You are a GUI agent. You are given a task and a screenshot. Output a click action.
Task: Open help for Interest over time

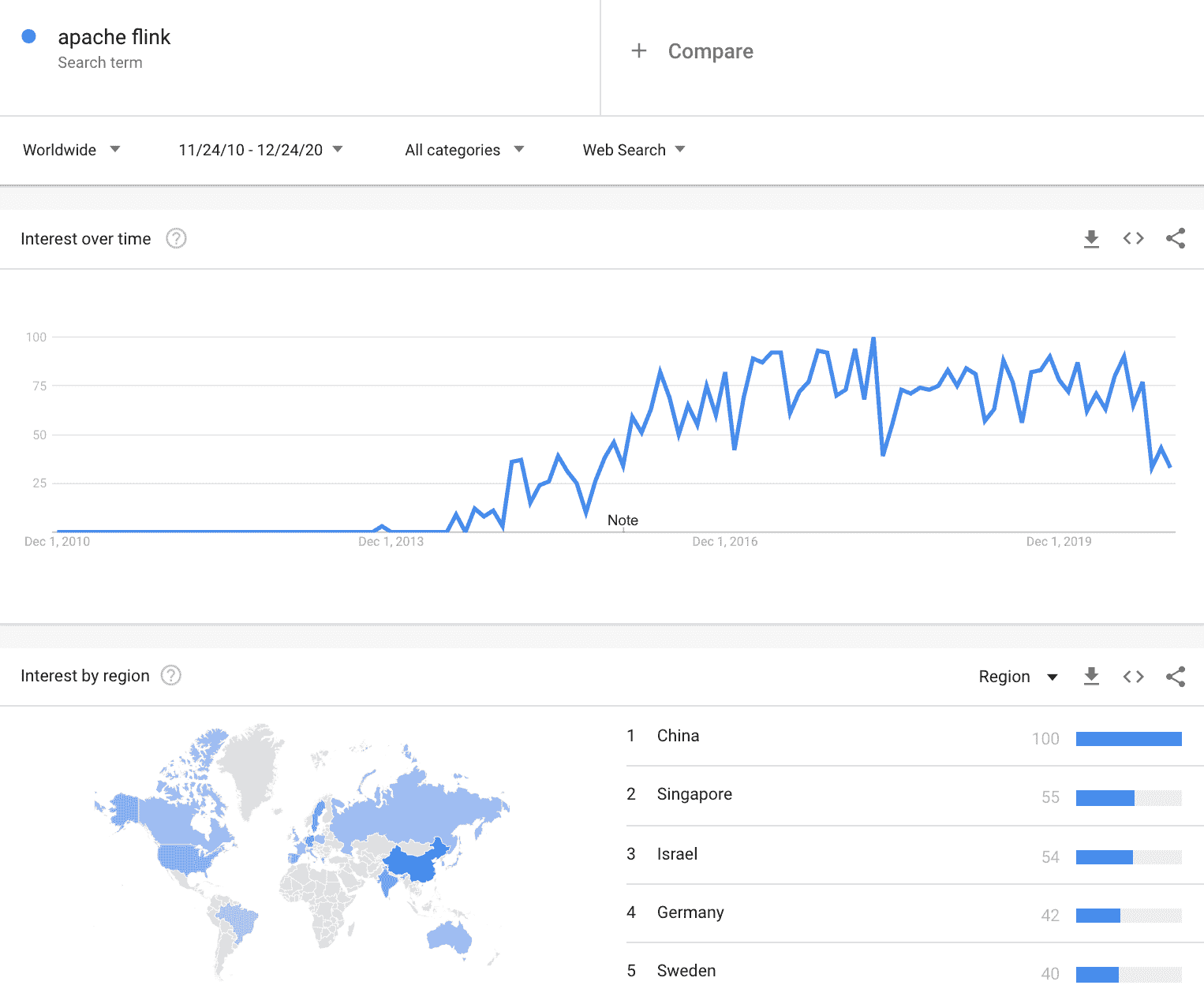[176, 238]
